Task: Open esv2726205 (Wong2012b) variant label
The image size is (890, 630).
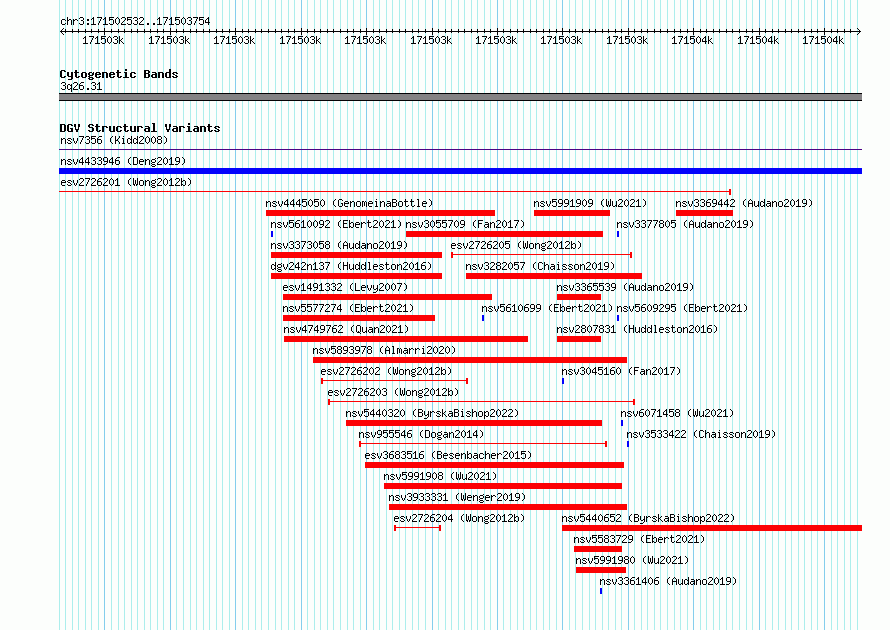Action: point(516,245)
